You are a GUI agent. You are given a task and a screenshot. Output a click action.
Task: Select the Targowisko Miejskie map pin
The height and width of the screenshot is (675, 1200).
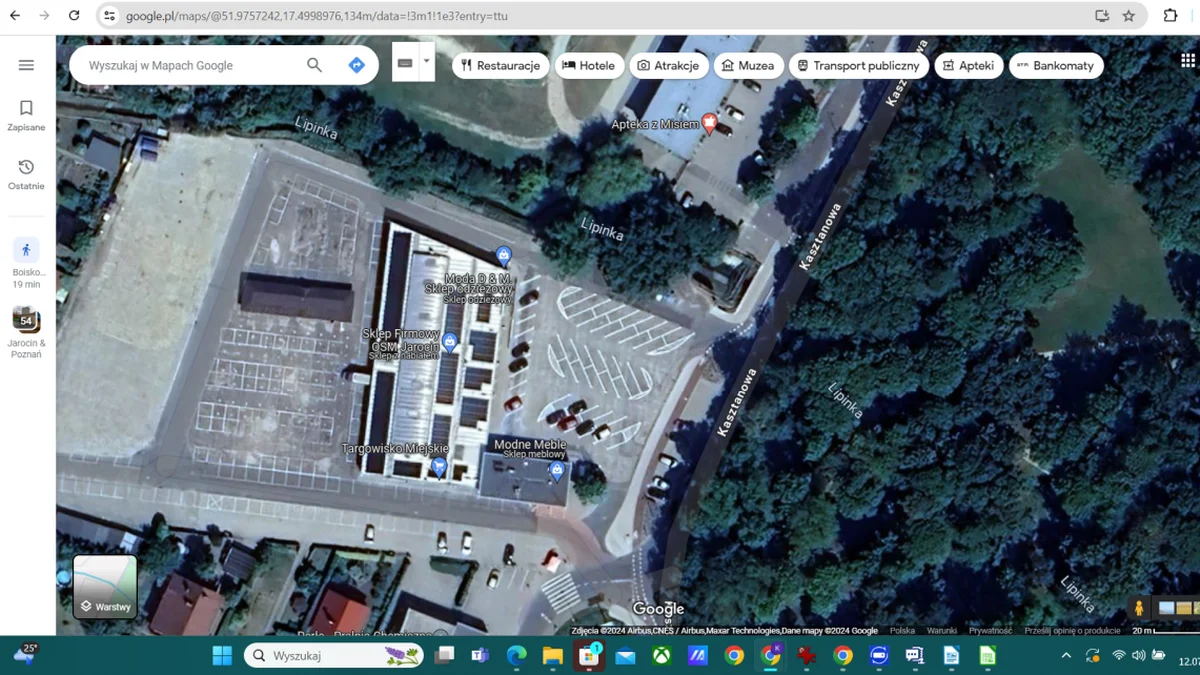(x=438, y=466)
